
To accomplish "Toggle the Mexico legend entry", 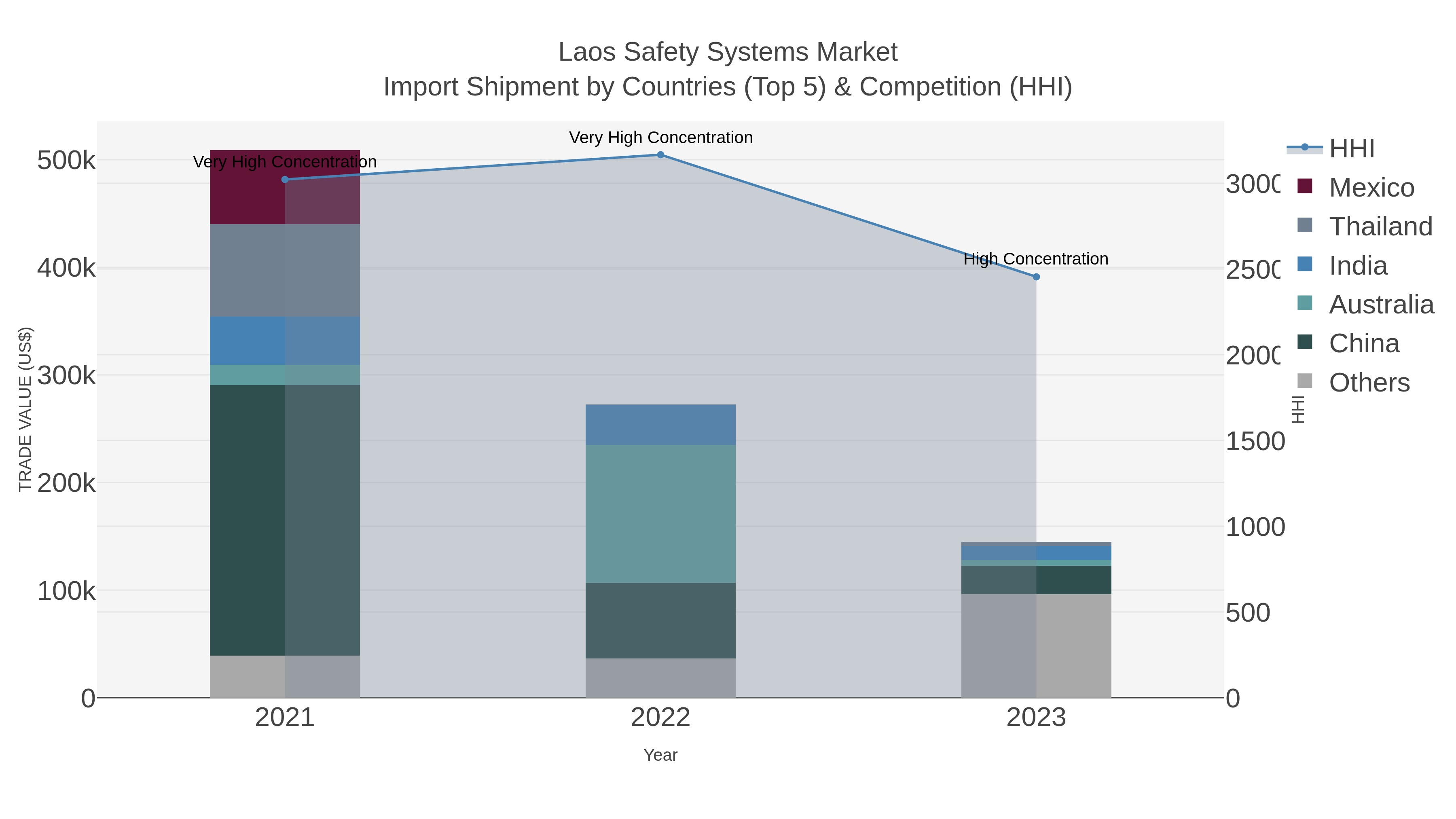I will tap(1355, 188).
